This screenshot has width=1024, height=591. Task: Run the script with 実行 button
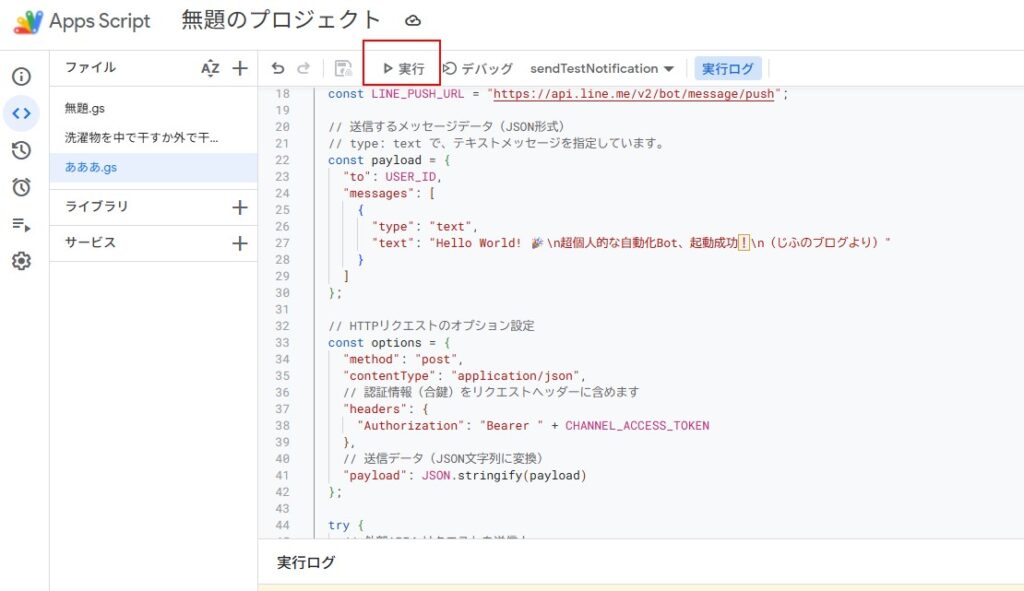(403, 69)
